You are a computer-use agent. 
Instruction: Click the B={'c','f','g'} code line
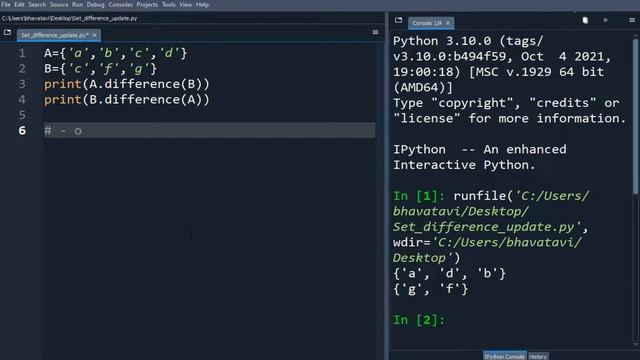tap(100, 69)
